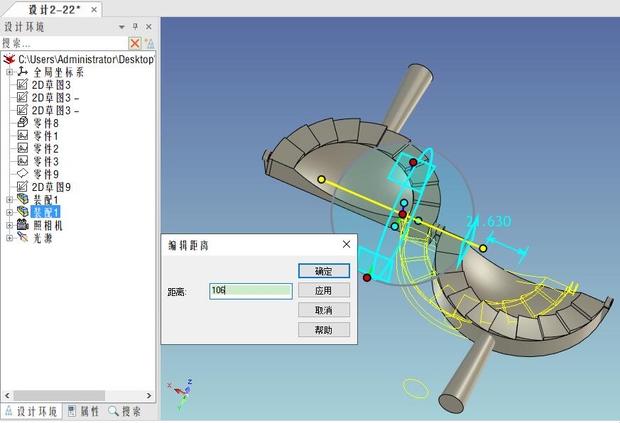Click the 21.630 dimension value
The height and width of the screenshot is (423, 620).
[x=489, y=221]
